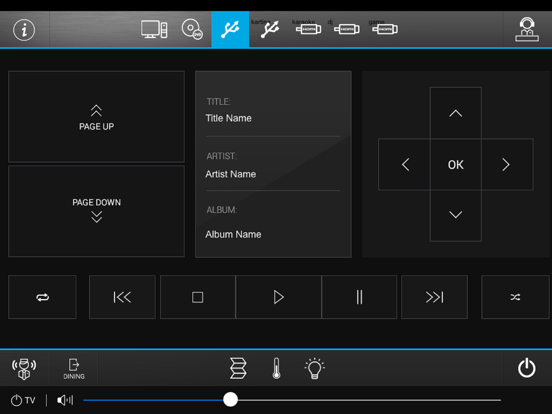This screenshot has width=552, height=414.
Task: Tap the OK button on the d-pad
Action: click(x=456, y=164)
